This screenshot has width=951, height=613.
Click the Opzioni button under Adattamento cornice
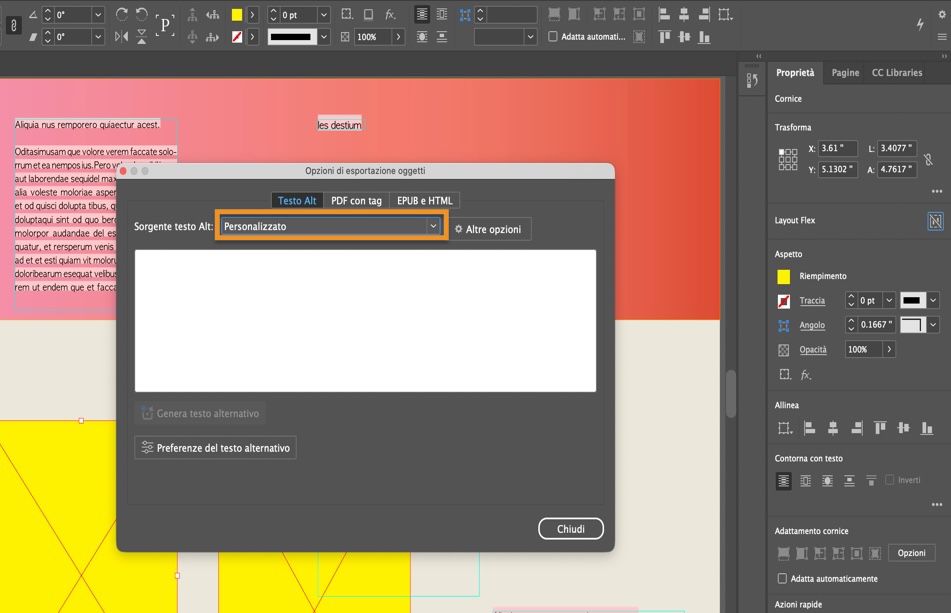[912, 553]
